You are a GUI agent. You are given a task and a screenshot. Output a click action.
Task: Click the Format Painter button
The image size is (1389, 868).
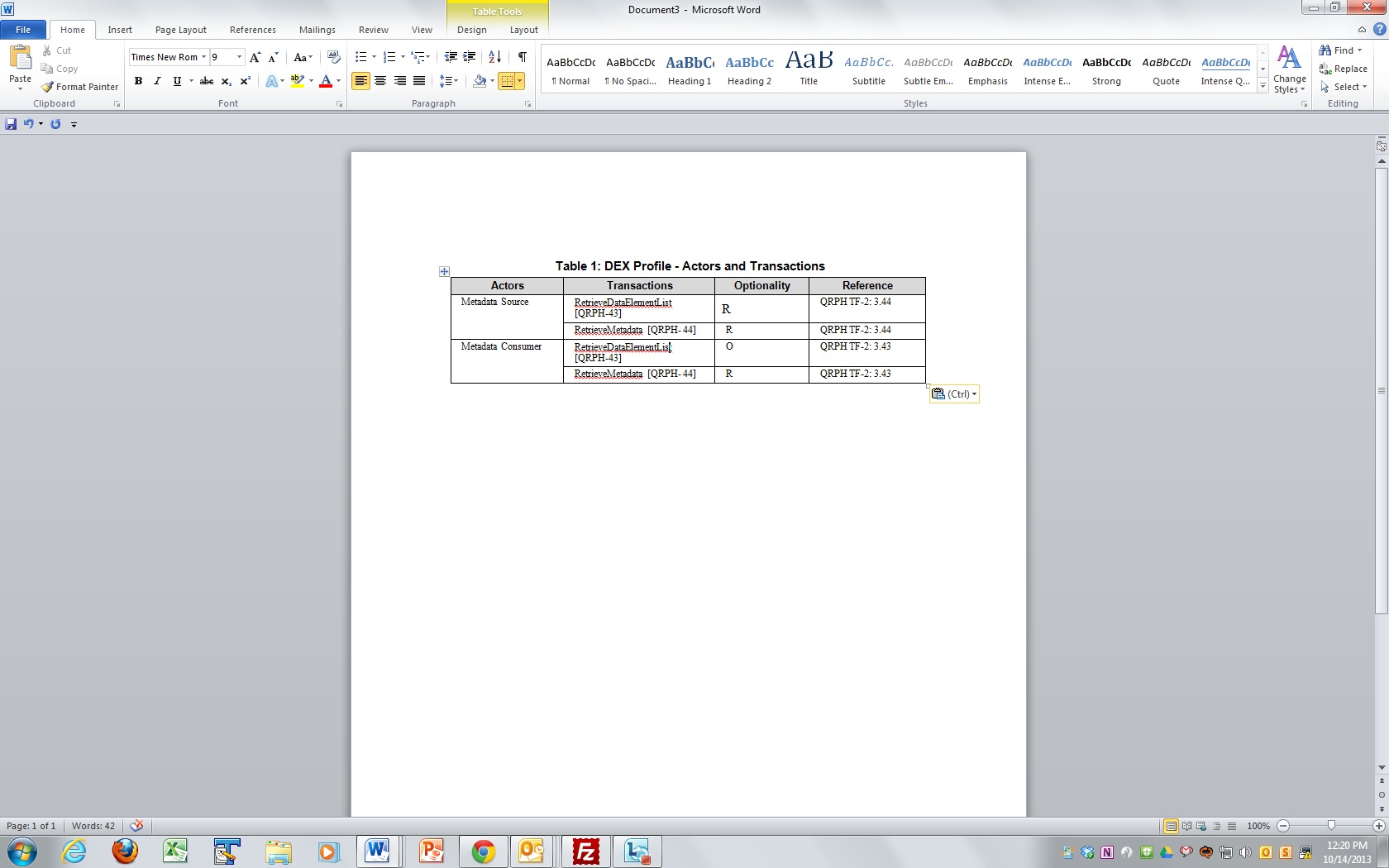pyautogui.click(x=80, y=87)
